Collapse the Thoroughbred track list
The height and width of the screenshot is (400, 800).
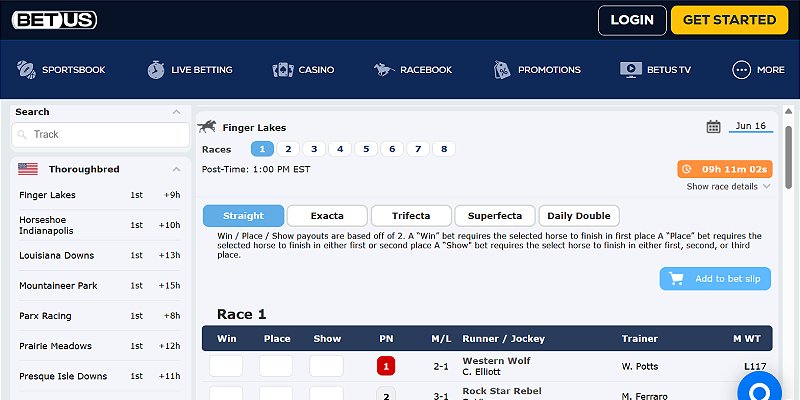[x=177, y=169]
